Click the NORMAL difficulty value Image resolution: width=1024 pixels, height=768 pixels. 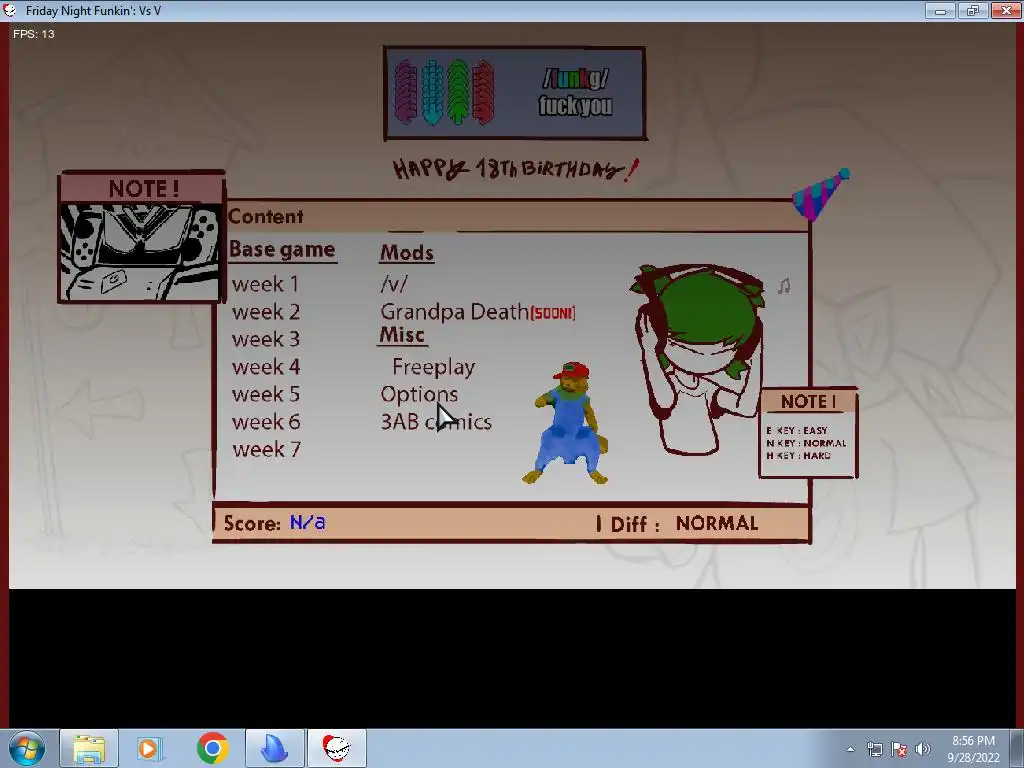716,523
